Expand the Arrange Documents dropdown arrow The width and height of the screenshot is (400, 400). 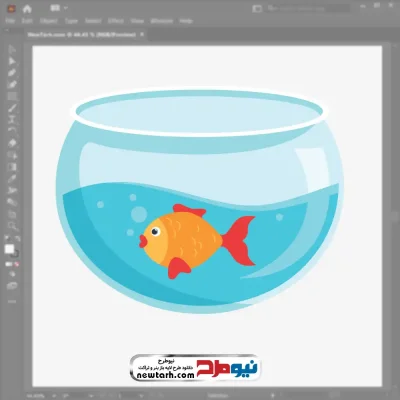[x=66, y=8]
